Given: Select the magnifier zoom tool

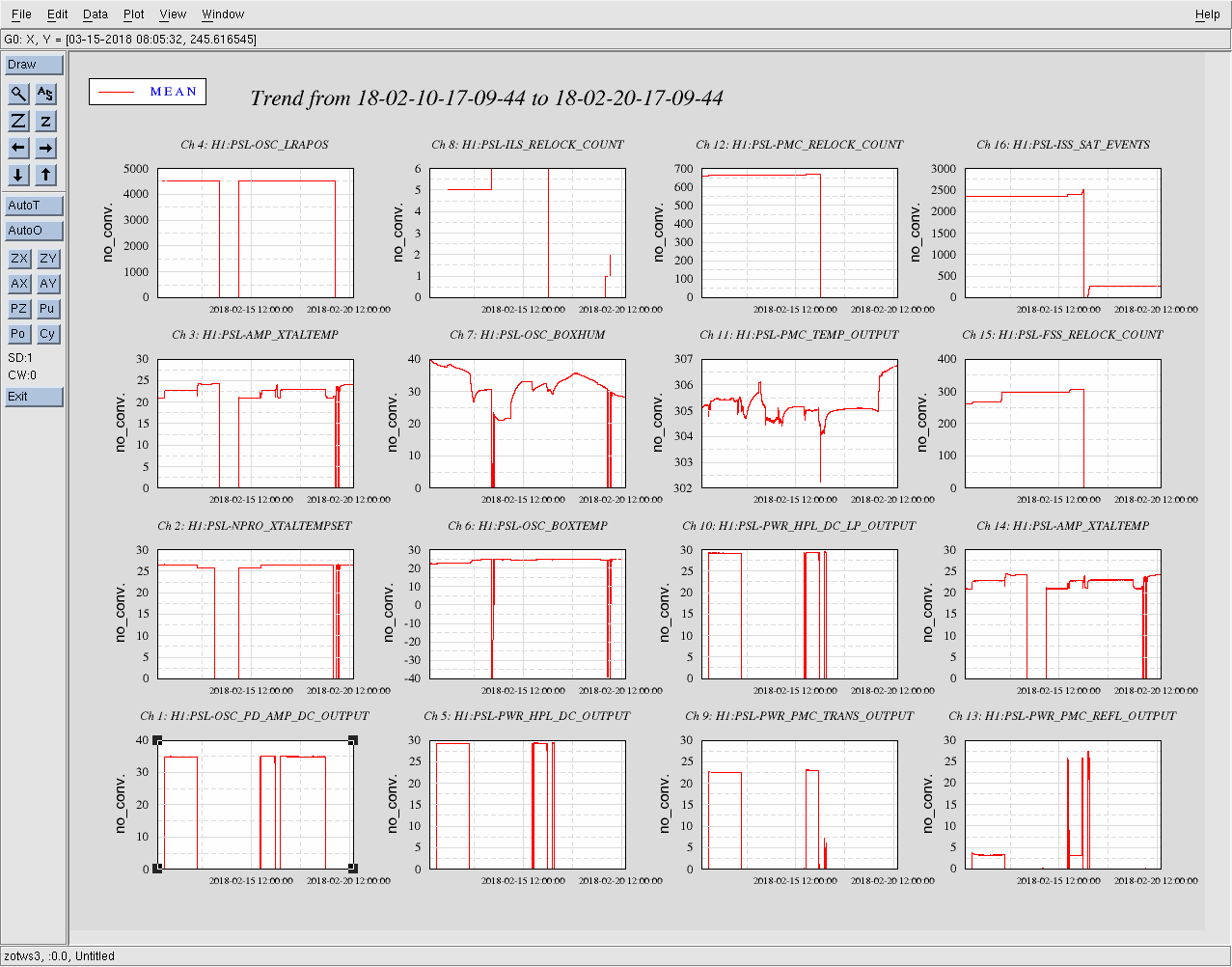Looking at the screenshot, I should (18, 94).
